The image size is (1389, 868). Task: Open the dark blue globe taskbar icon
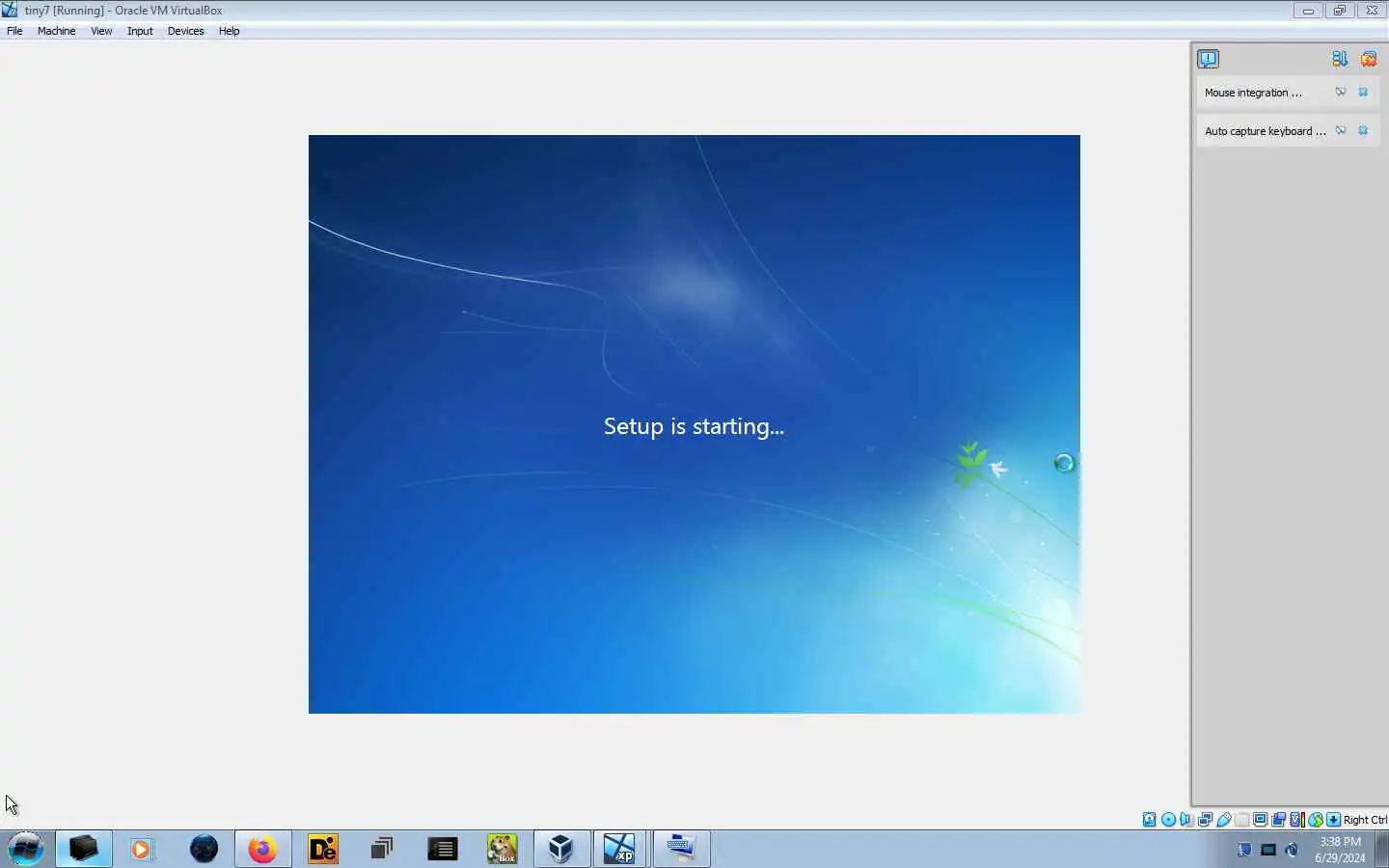(x=204, y=849)
